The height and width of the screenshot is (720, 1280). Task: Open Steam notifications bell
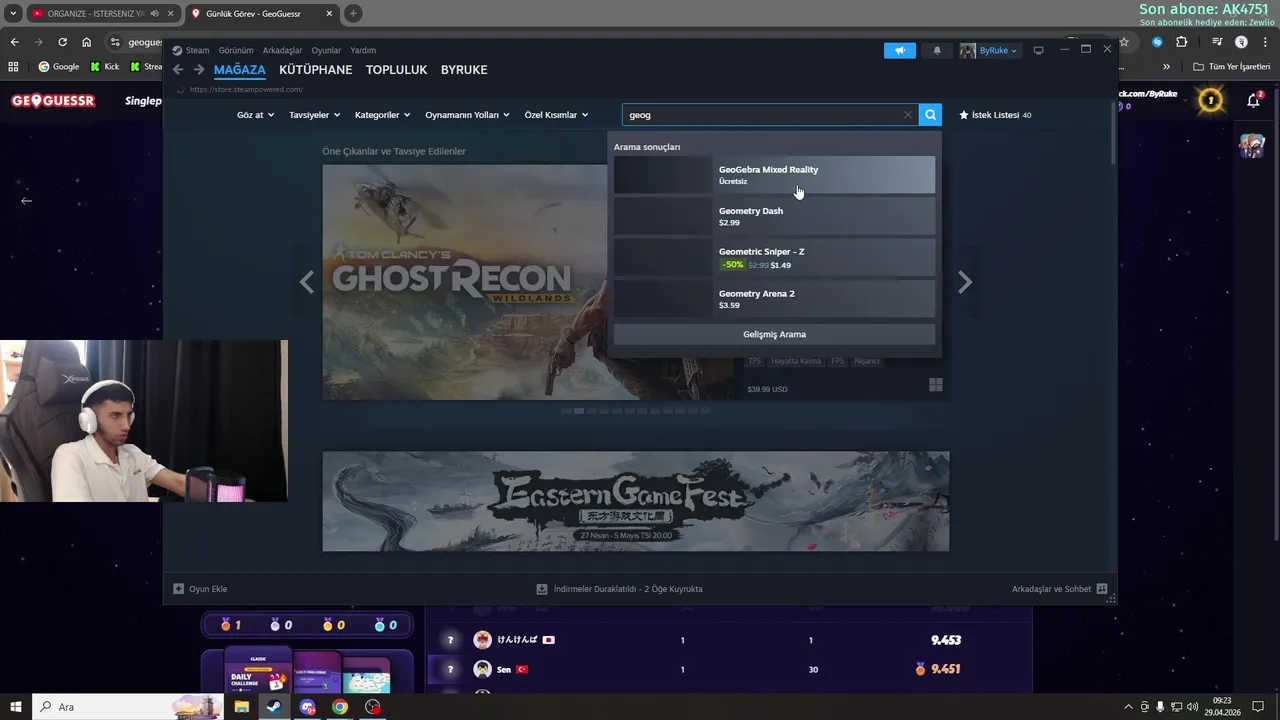click(x=937, y=50)
